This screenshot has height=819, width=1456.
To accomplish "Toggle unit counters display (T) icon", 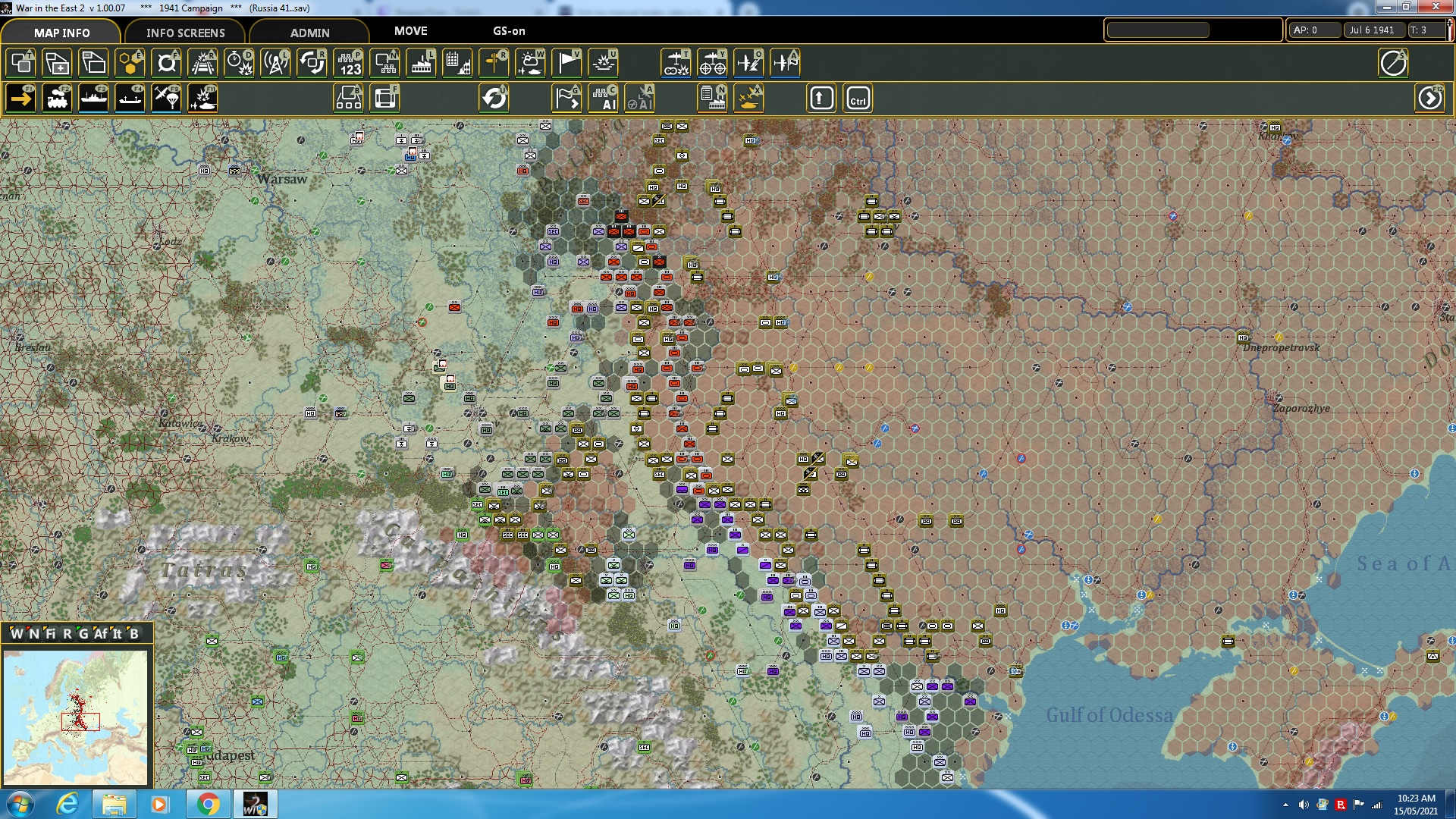I will coord(21,63).
